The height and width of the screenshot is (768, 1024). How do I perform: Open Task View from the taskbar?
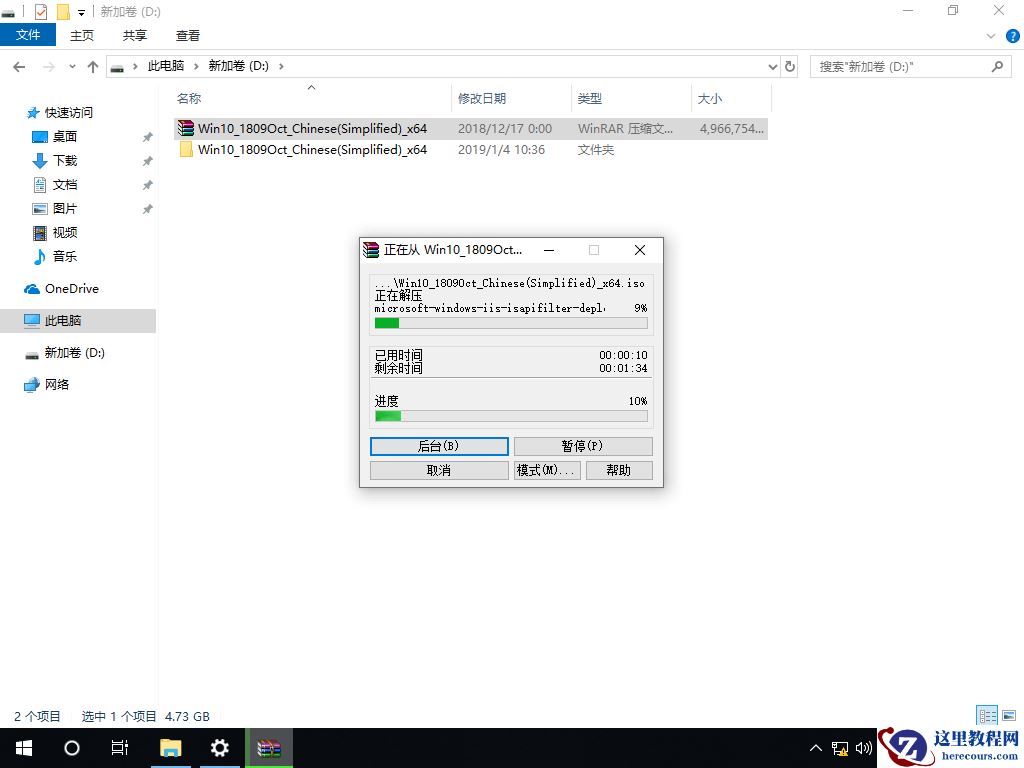pyautogui.click(x=120, y=747)
